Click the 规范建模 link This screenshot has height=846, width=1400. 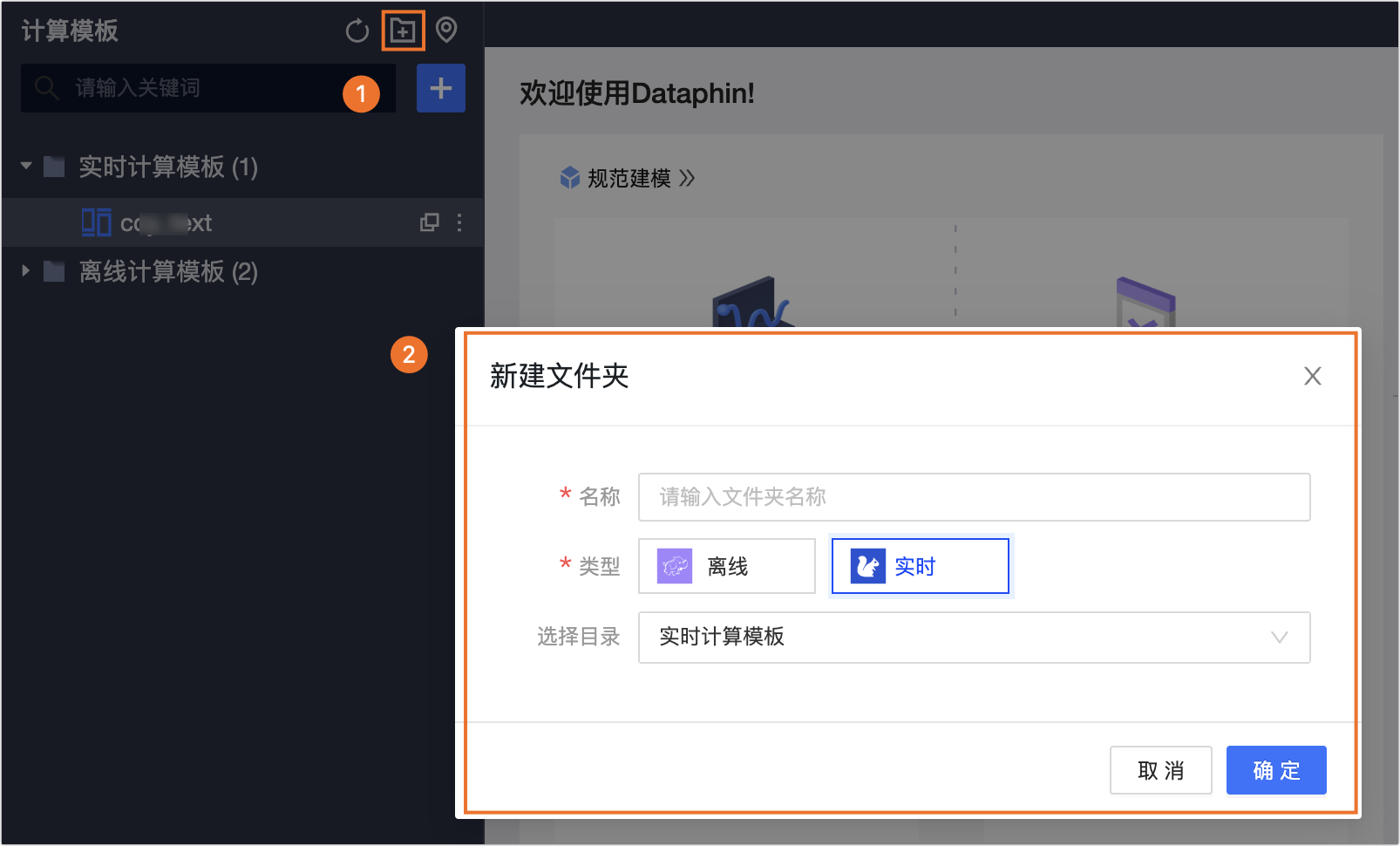click(x=629, y=179)
